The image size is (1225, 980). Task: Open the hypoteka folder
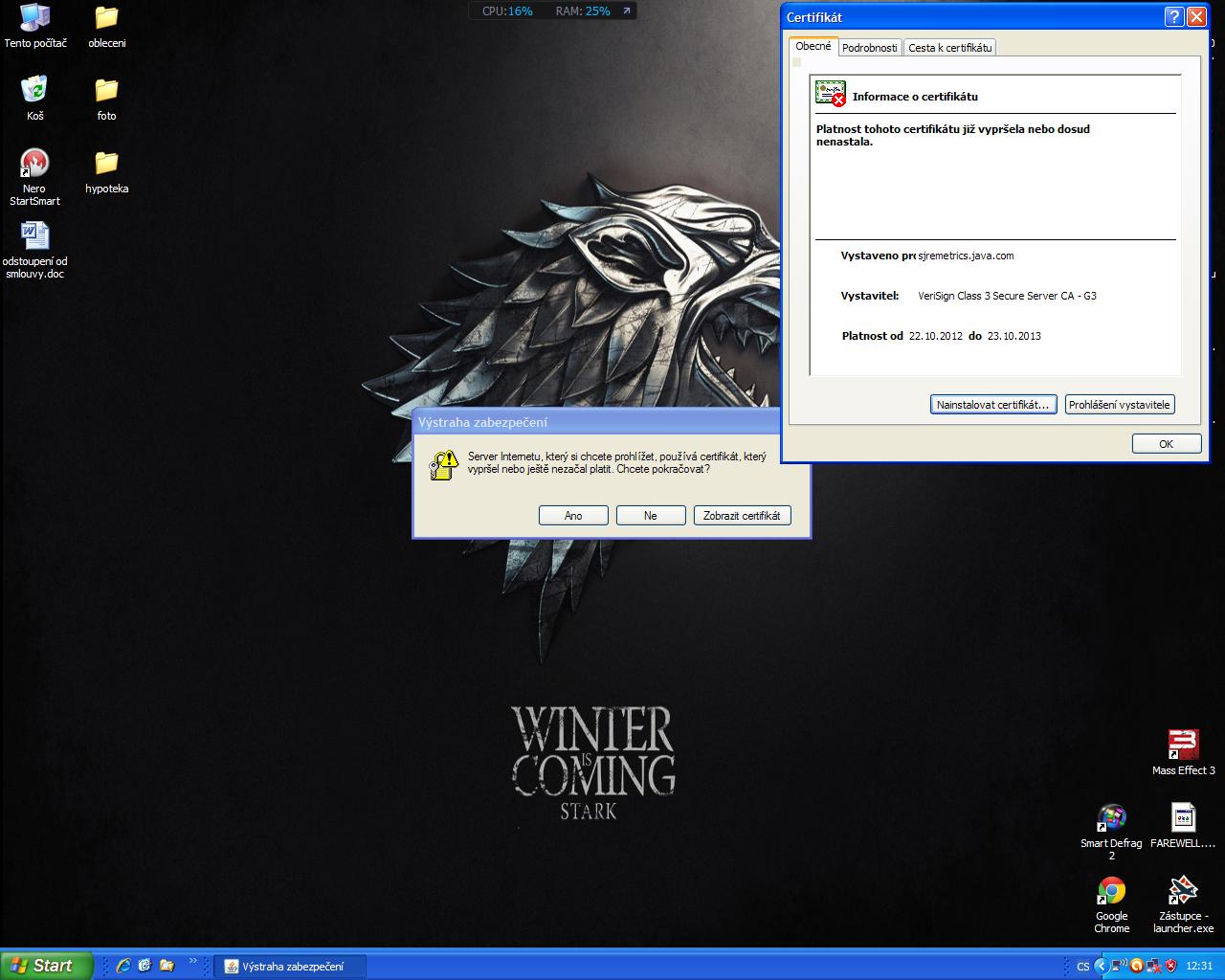click(107, 171)
